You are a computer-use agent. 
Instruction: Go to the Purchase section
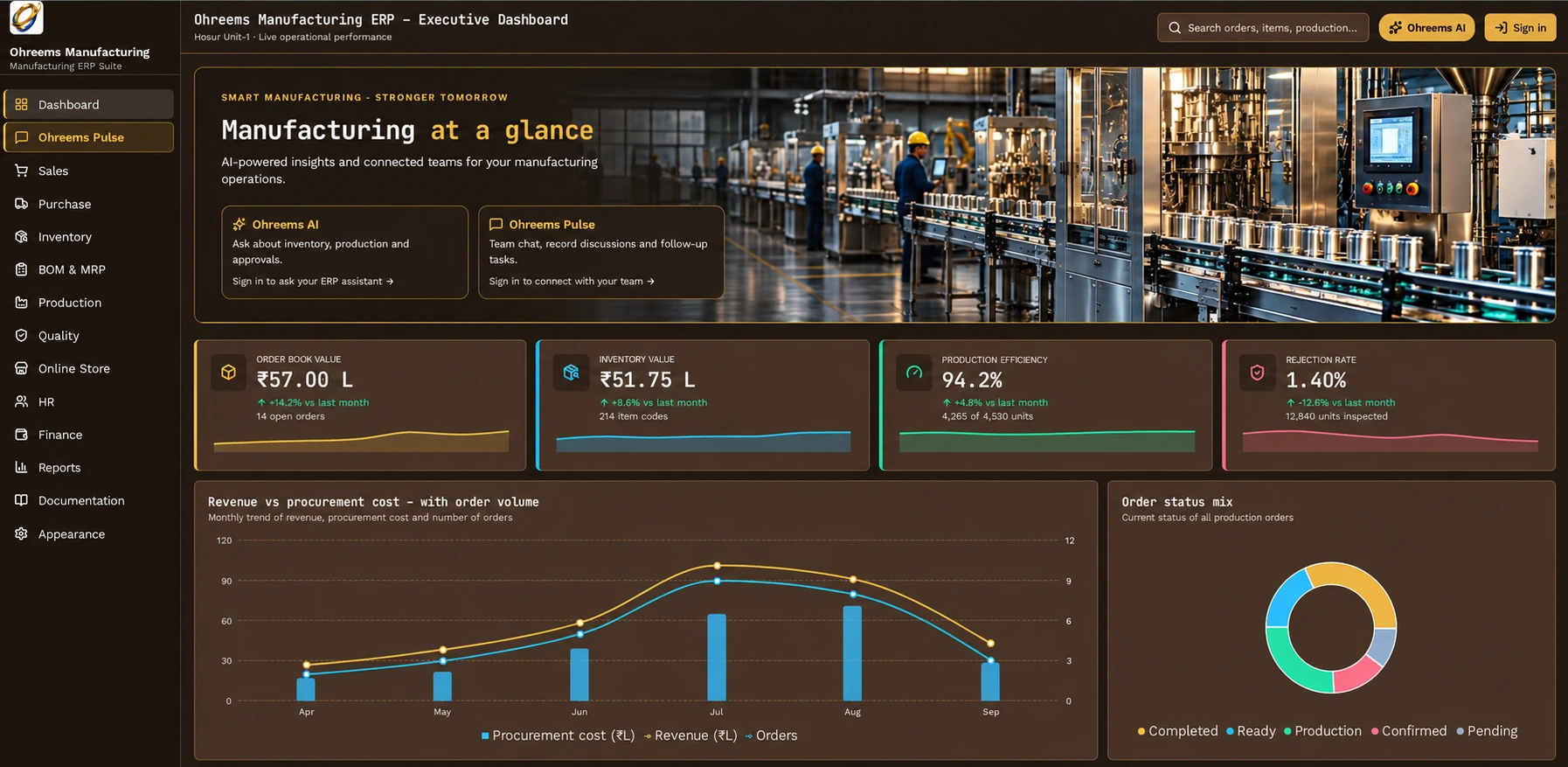(89, 204)
